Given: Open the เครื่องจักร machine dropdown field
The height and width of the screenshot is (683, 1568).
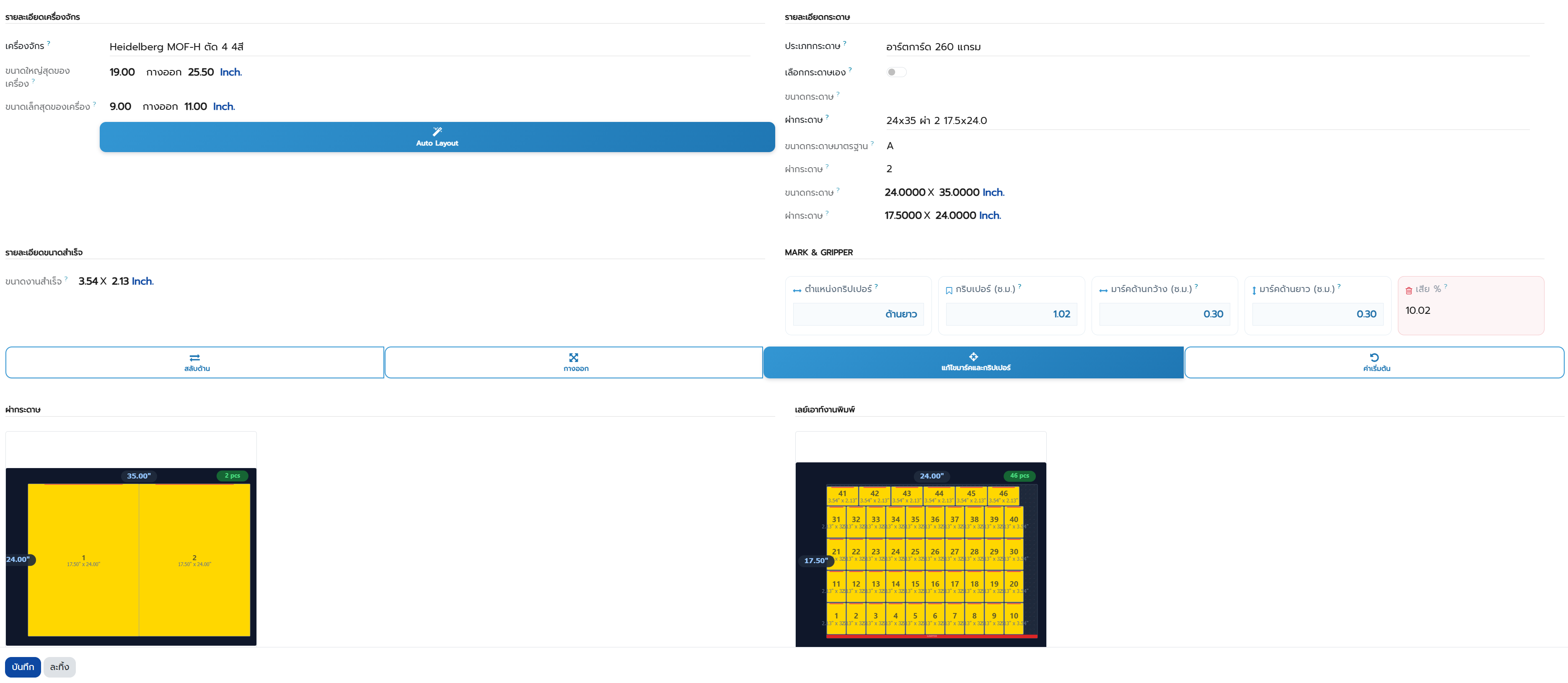Looking at the screenshot, I should (429, 47).
